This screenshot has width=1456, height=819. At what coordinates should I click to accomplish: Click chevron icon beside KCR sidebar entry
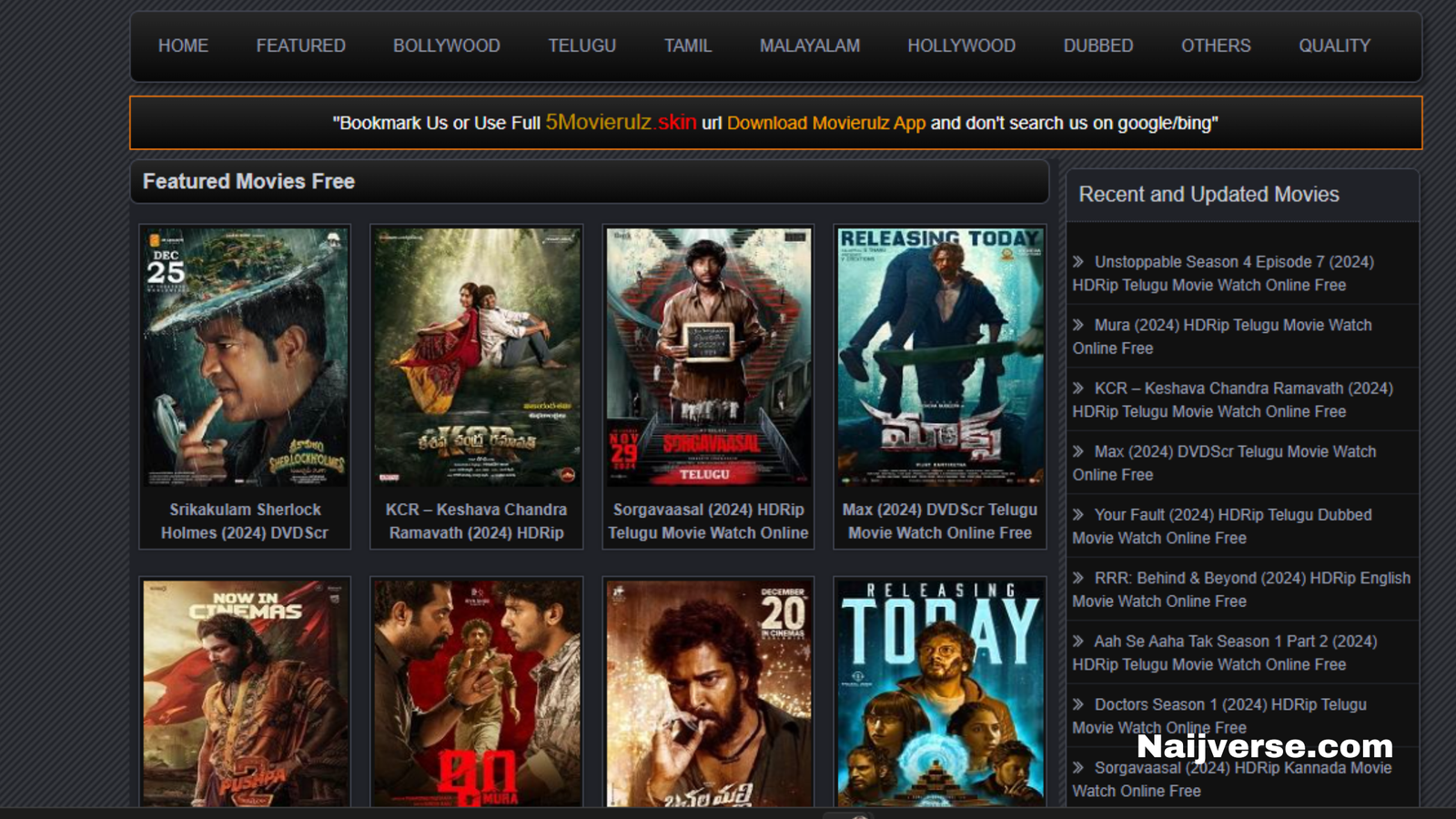click(1078, 388)
